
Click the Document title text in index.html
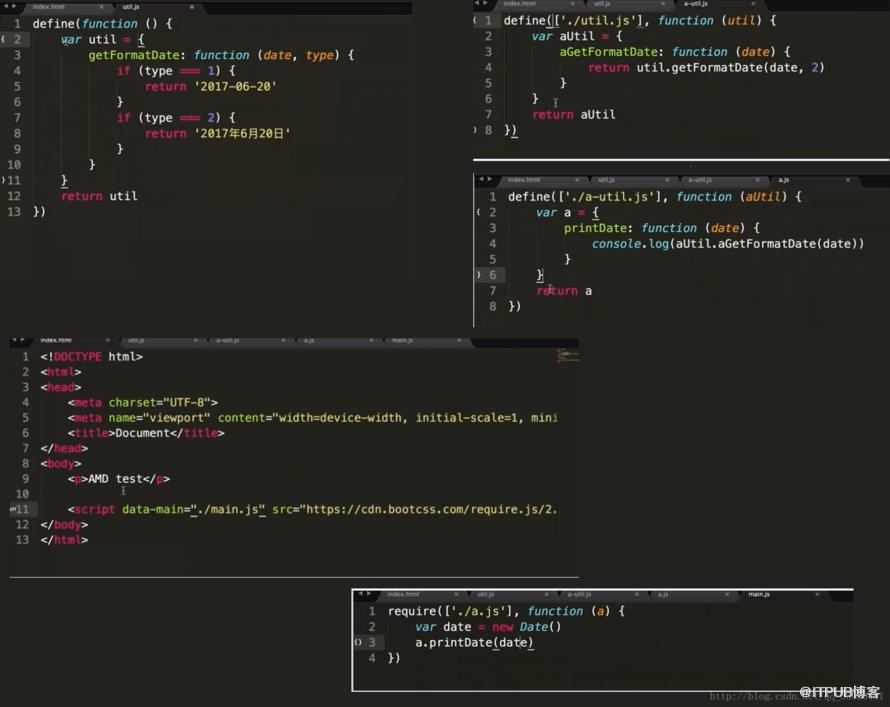[x=144, y=434]
